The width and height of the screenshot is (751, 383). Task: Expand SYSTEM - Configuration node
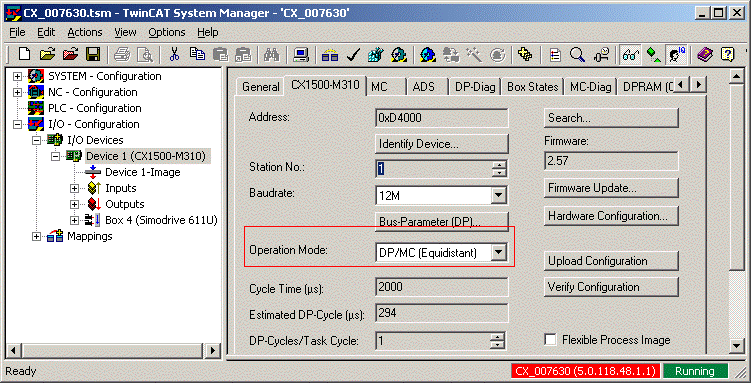click(18, 77)
